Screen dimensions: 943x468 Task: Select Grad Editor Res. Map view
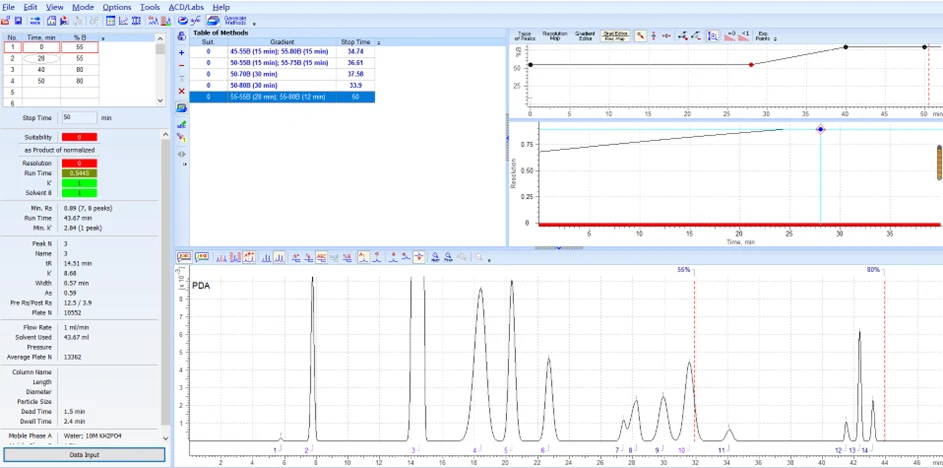615,36
